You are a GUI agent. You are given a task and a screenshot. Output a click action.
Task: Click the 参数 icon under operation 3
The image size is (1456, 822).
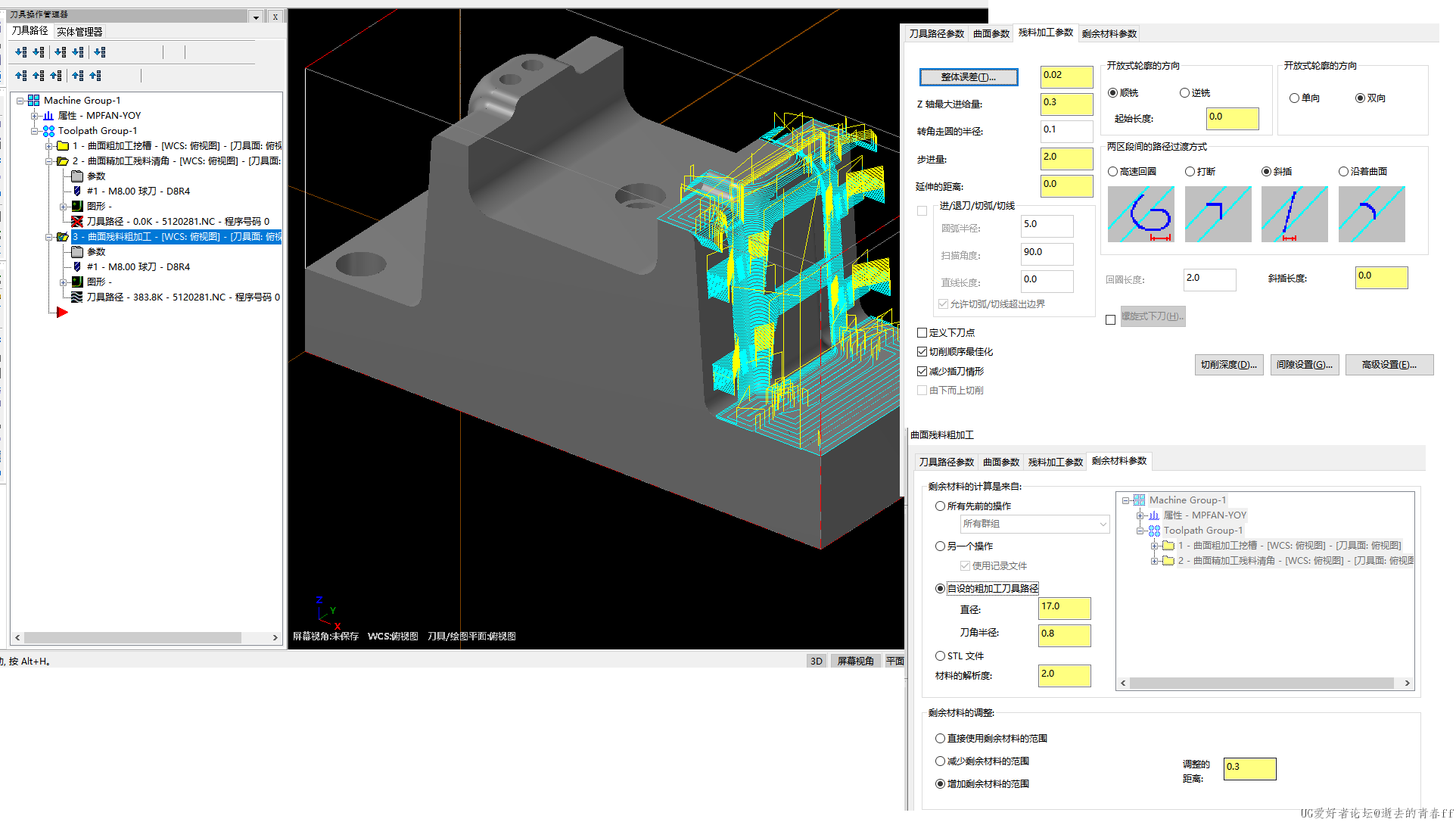(x=77, y=252)
